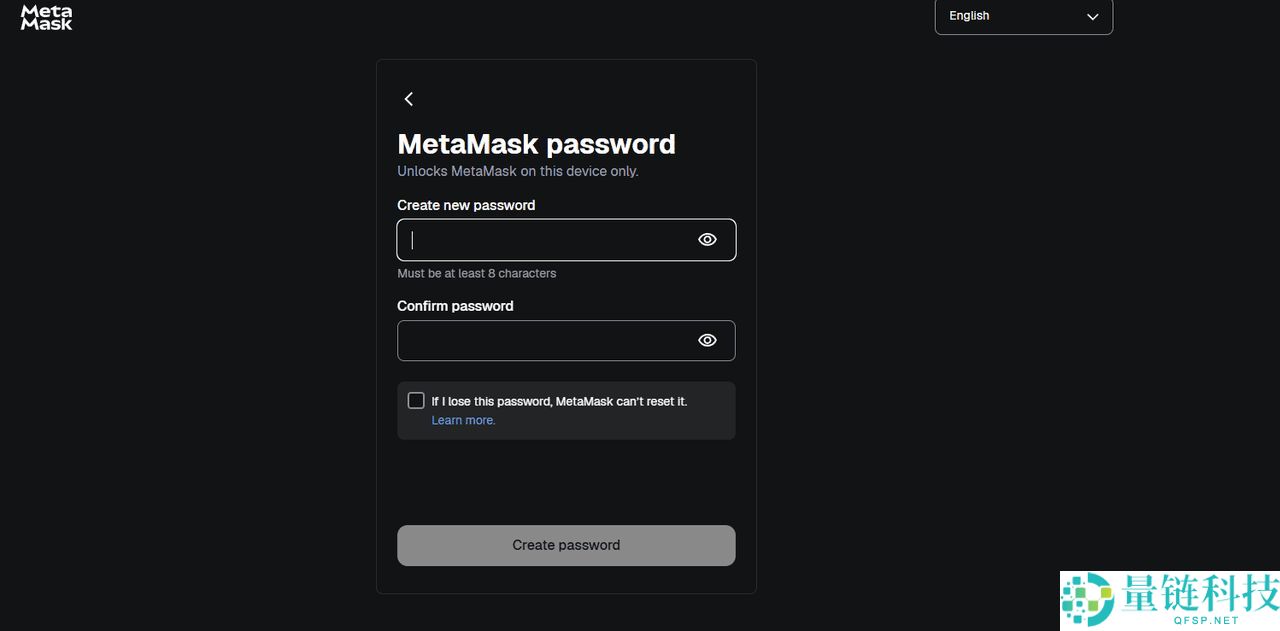Click the Create new password label
Viewport: 1280px width, 631px height.
click(x=466, y=205)
